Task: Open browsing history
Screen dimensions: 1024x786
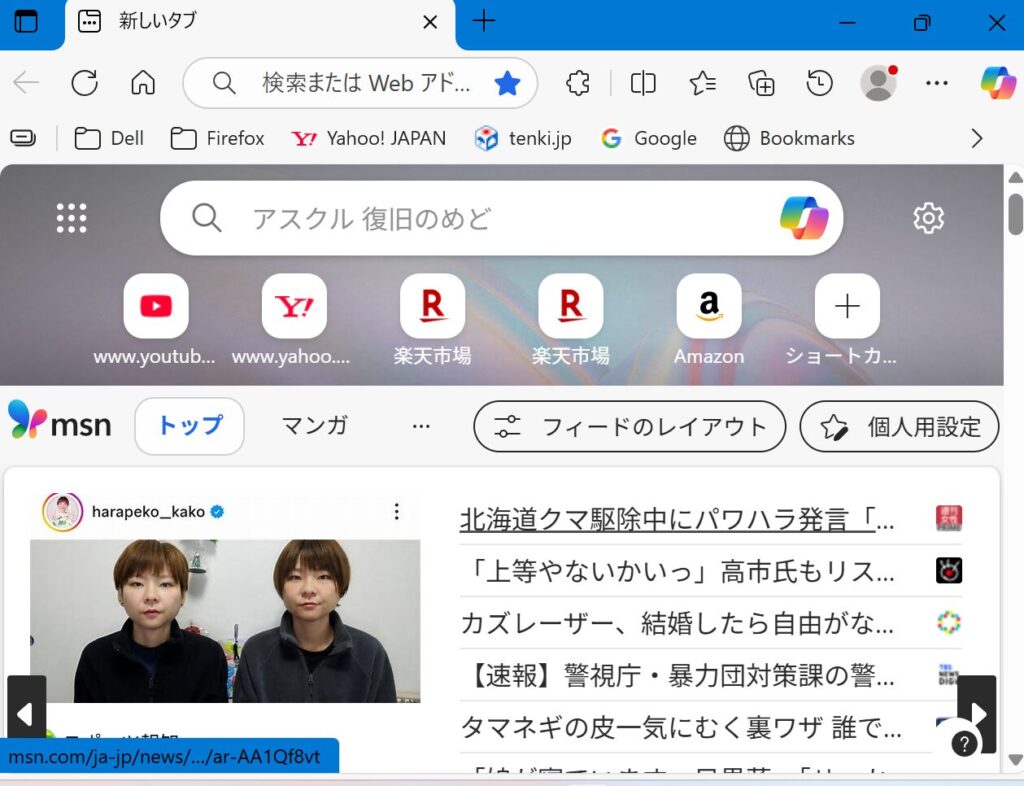Action: point(819,83)
